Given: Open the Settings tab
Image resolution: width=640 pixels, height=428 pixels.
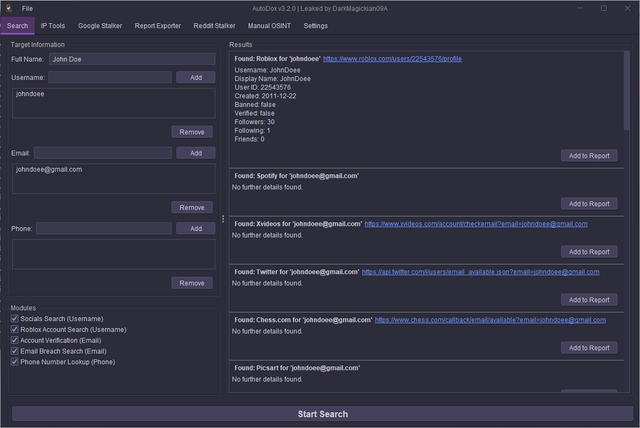Looking at the screenshot, I should pos(316,26).
